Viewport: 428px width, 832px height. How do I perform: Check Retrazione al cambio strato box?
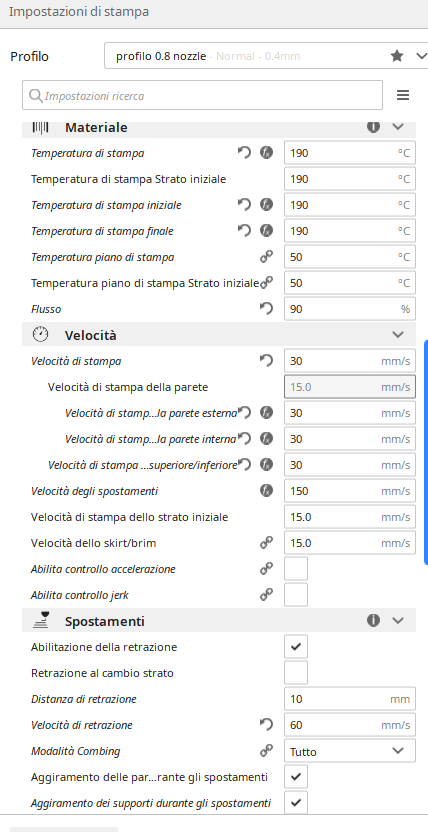pos(296,673)
